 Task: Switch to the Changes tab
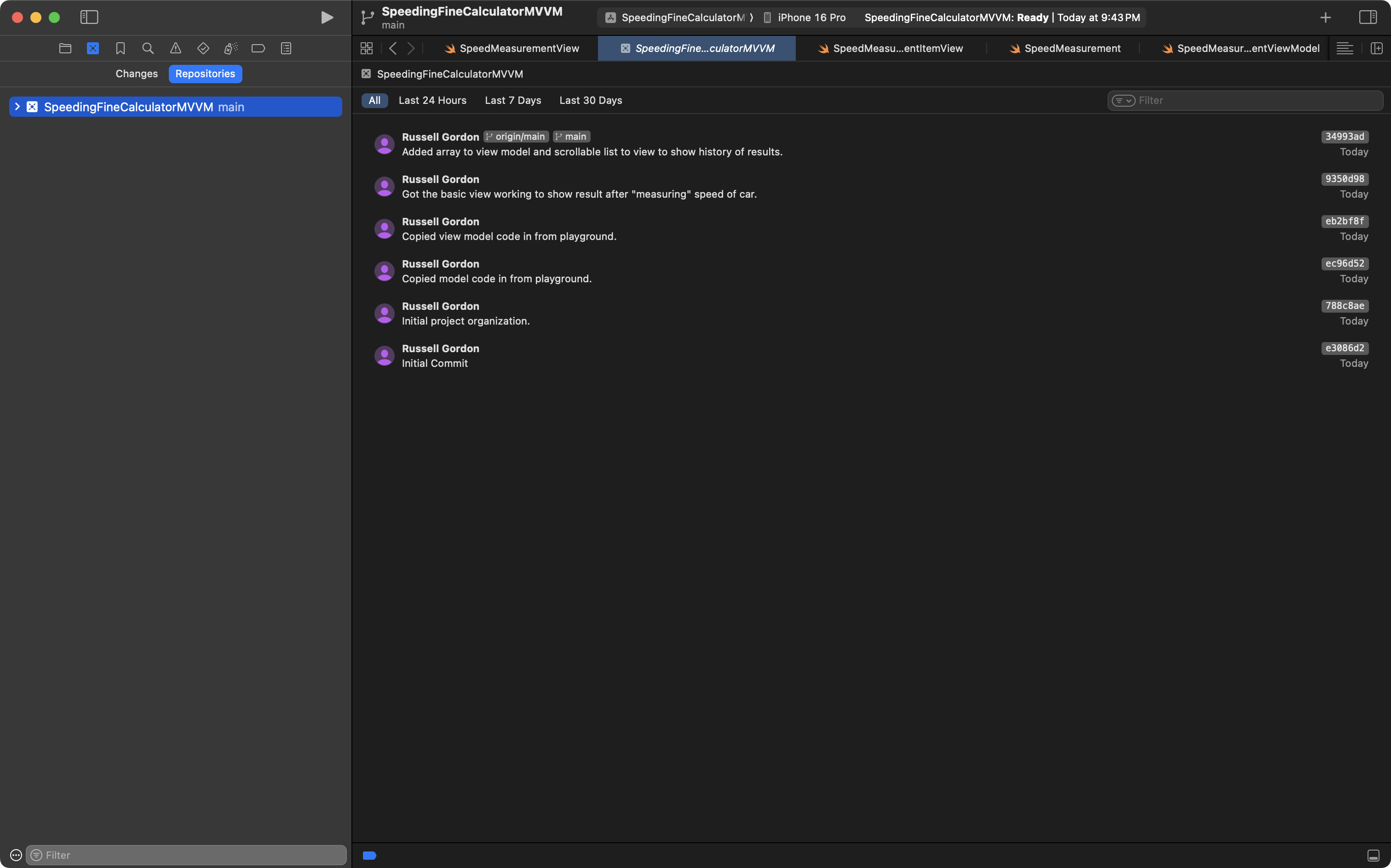[x=136, y=74]
